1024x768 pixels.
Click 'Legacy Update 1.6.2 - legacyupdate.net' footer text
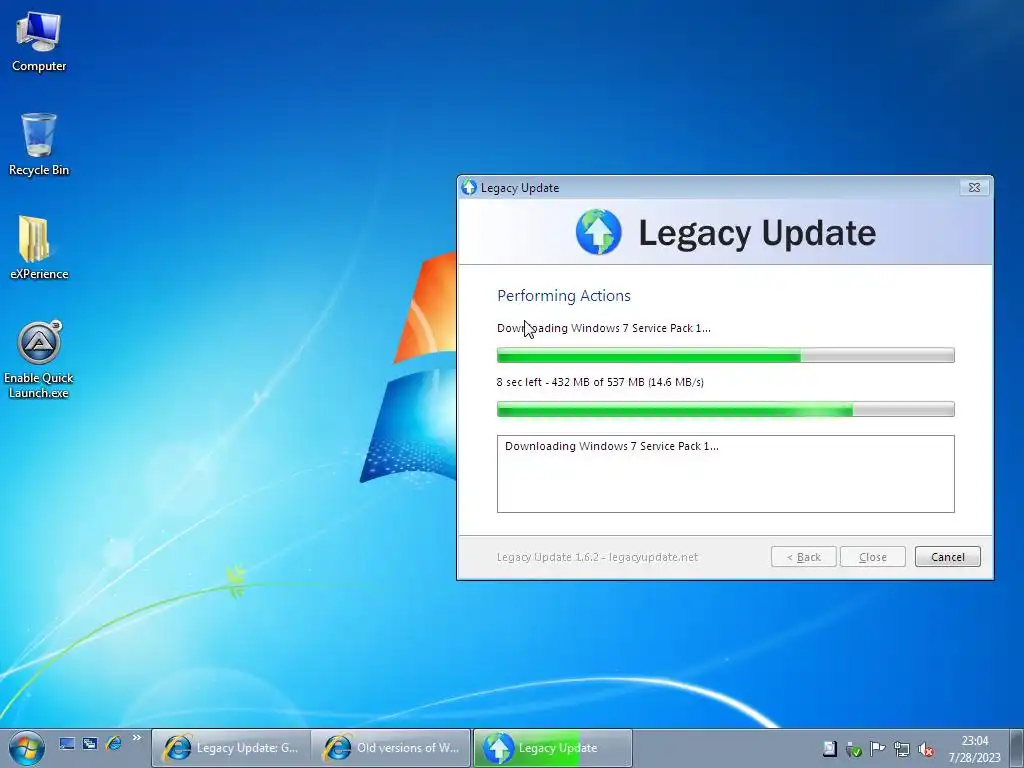click(x=597, y=557)
